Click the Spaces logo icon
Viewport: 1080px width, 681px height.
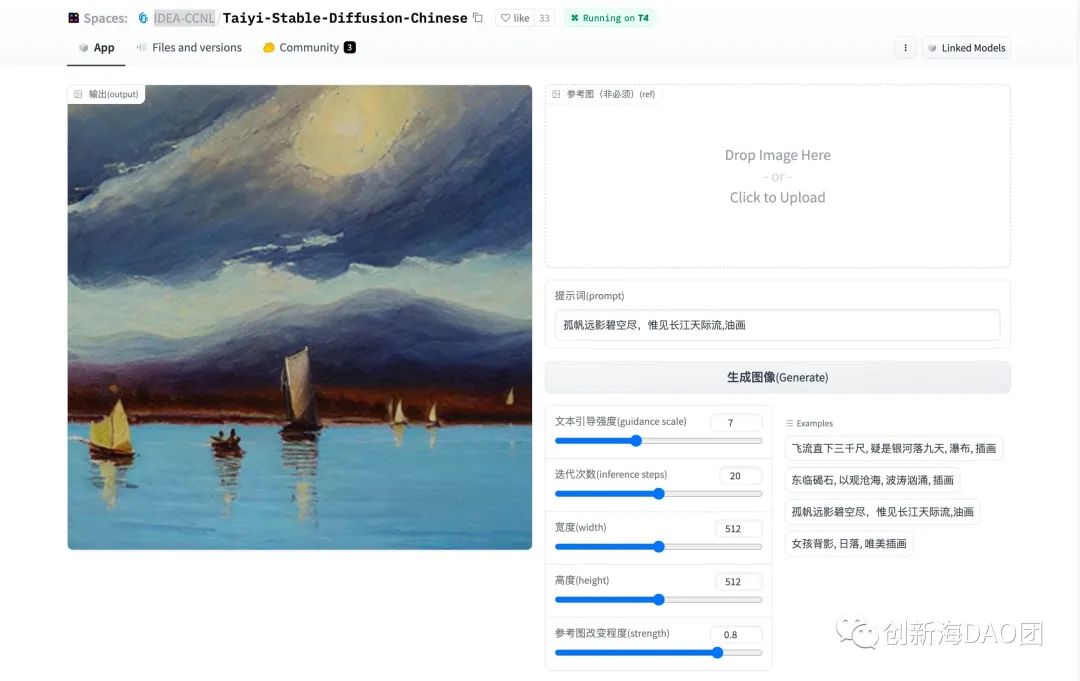coord(73,18)
